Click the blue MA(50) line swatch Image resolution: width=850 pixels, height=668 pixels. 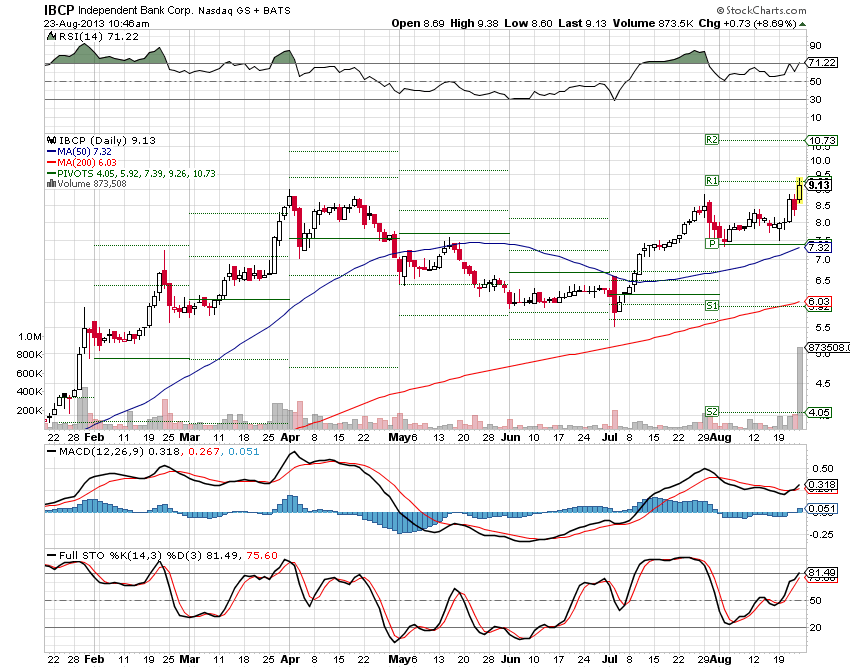pos(51,152)
